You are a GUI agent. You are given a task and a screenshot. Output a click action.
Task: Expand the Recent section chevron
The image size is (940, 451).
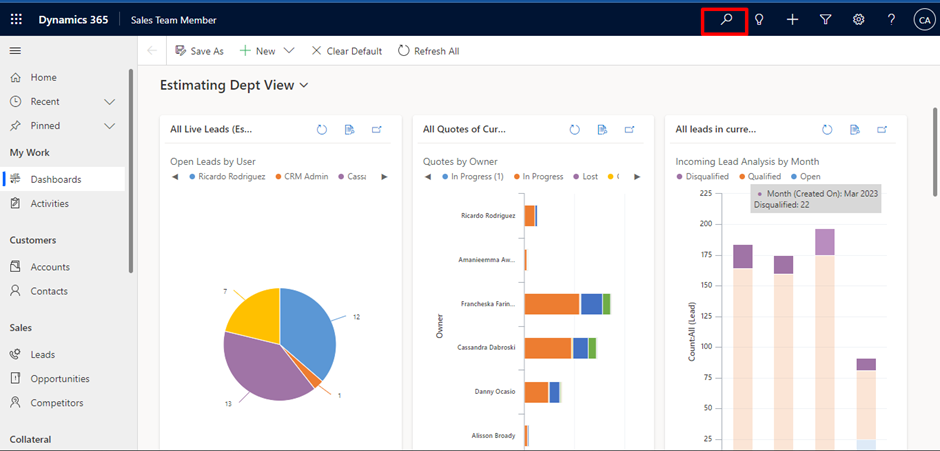(110, 102)
